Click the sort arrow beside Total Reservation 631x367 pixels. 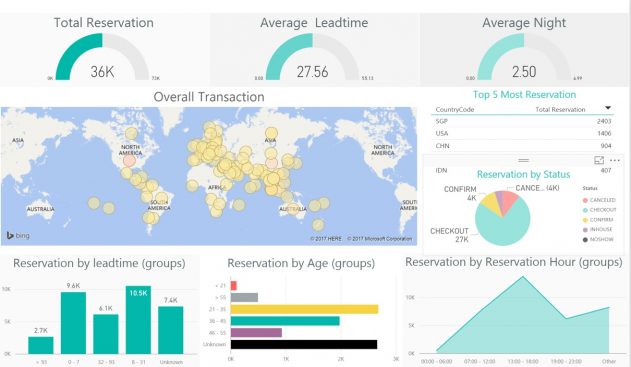pyautogui.click(x=608, y=108)
